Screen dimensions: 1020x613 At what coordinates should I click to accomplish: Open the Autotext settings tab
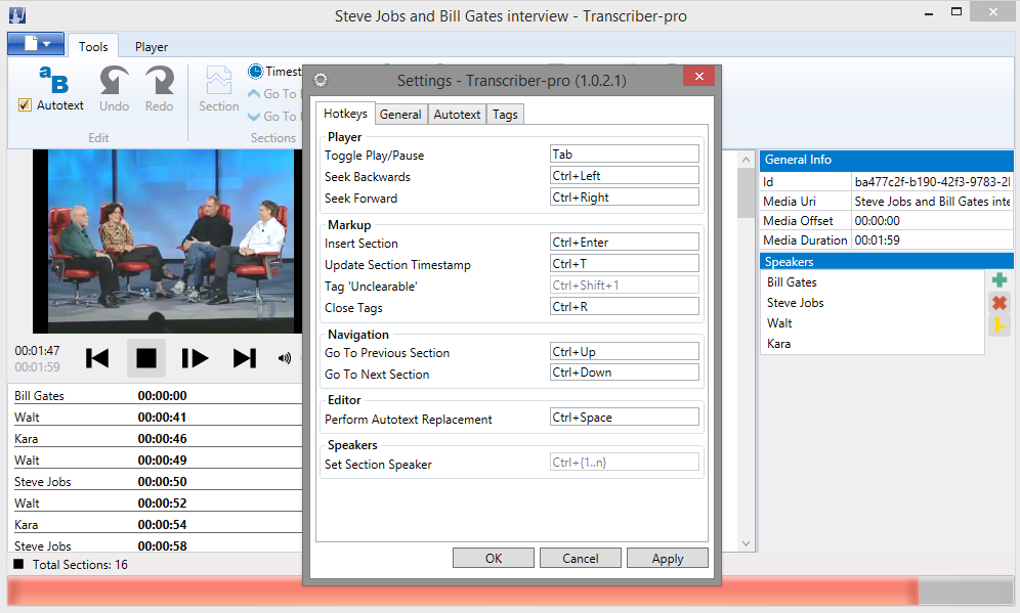(x=457, y=115)
